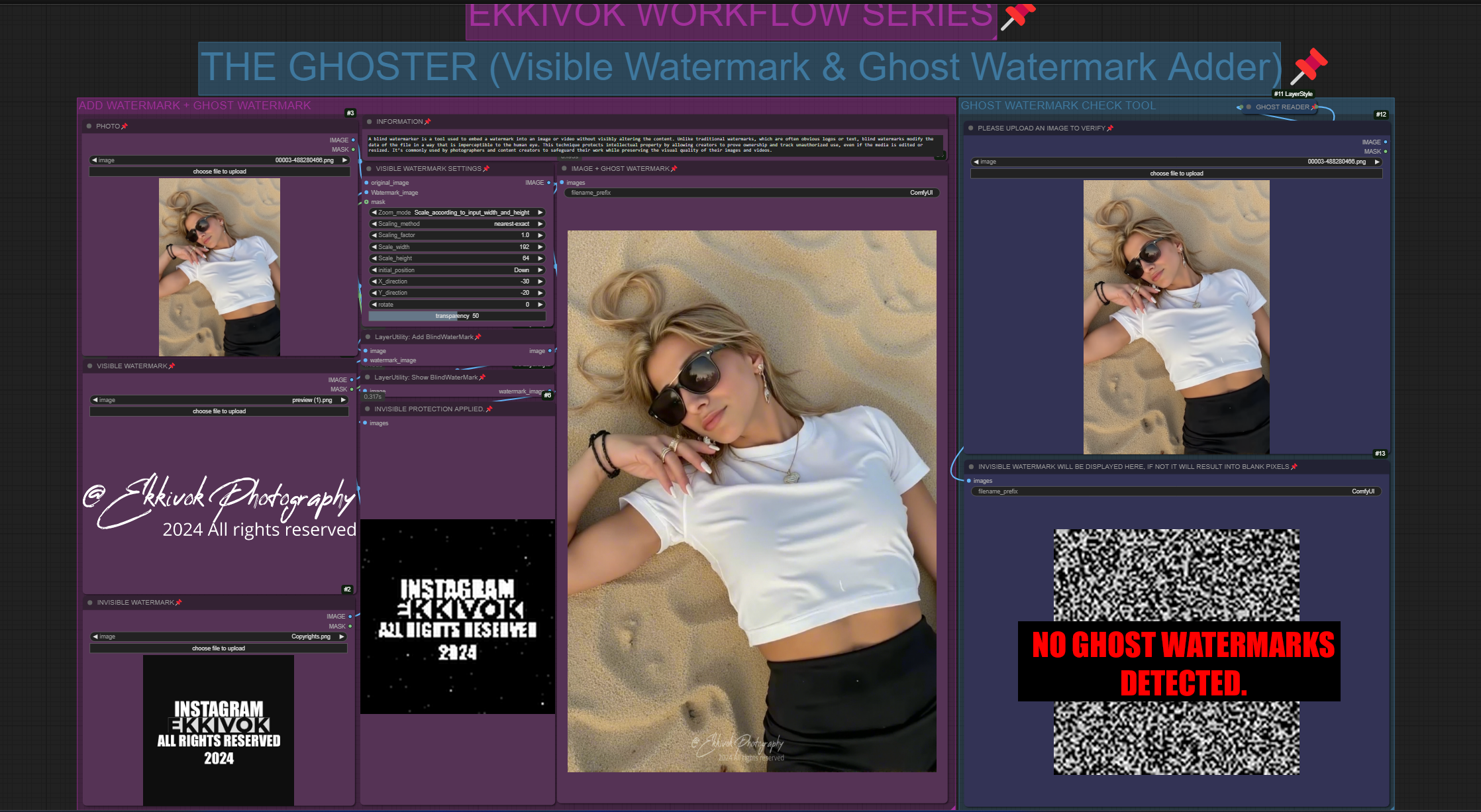Click the pin icon on INFORMATION node
Image resolution: width=1481 pixels, height=812 pixels.
point(428,122)
